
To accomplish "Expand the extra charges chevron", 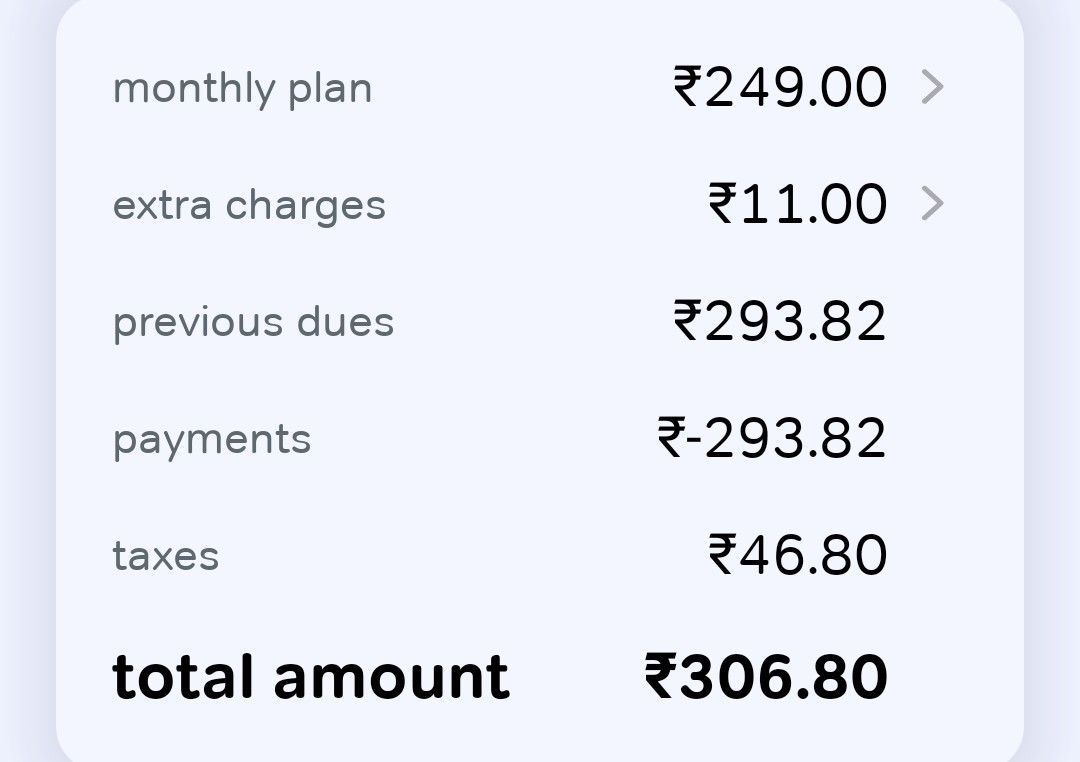I will (x=932, y=204).
